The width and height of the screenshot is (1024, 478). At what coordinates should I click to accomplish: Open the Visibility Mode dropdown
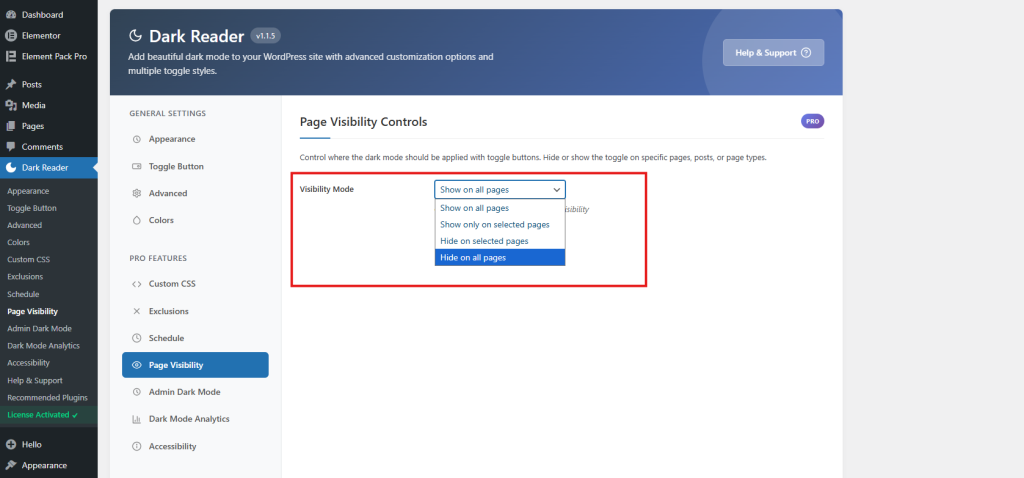coord(500,189)
